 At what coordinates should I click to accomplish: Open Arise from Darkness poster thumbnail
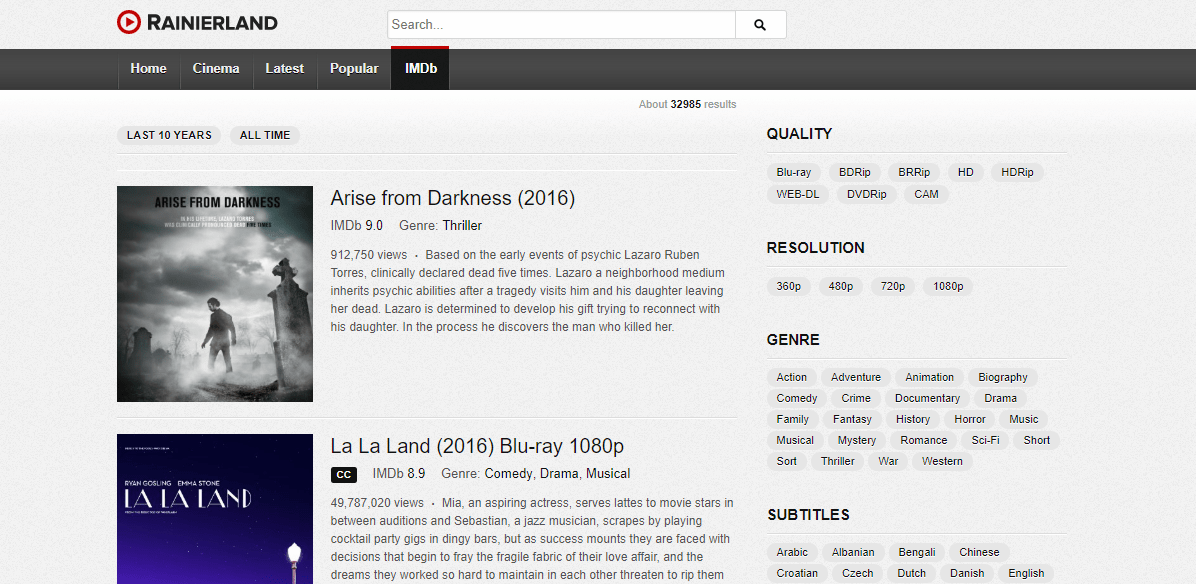point(215,294)
